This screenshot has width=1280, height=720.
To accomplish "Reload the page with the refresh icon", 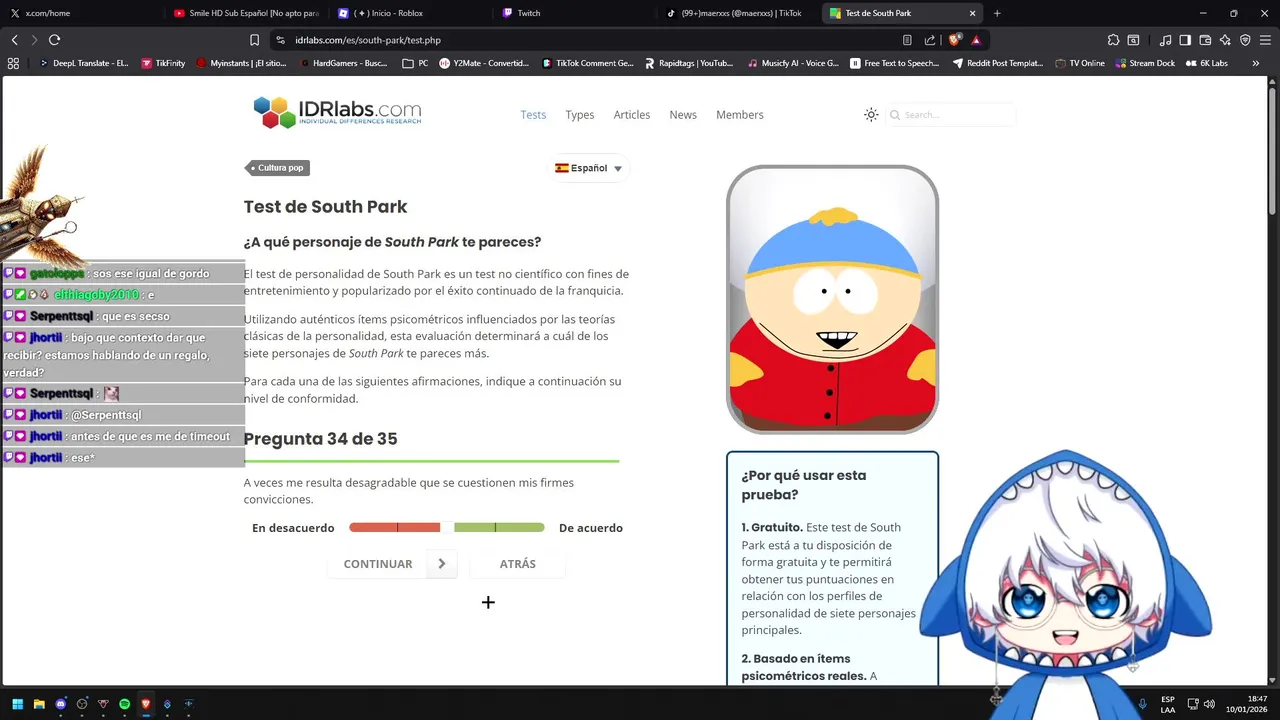I will [54, 40].
